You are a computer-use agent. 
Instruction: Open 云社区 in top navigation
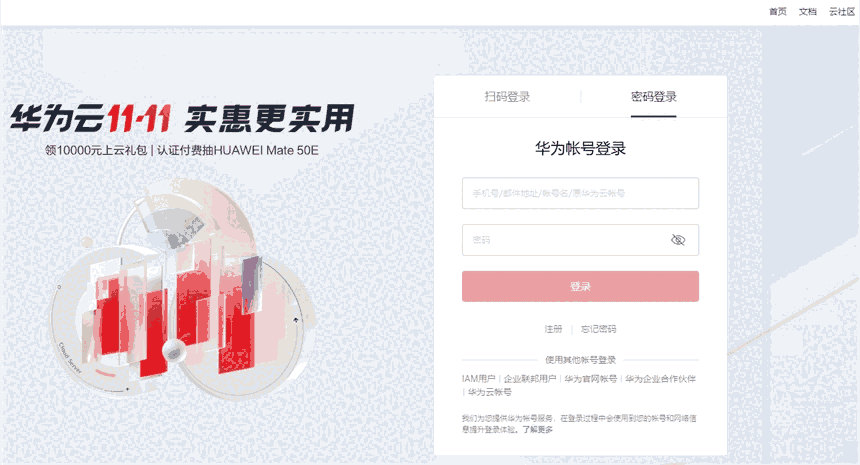tap(841, 12)
